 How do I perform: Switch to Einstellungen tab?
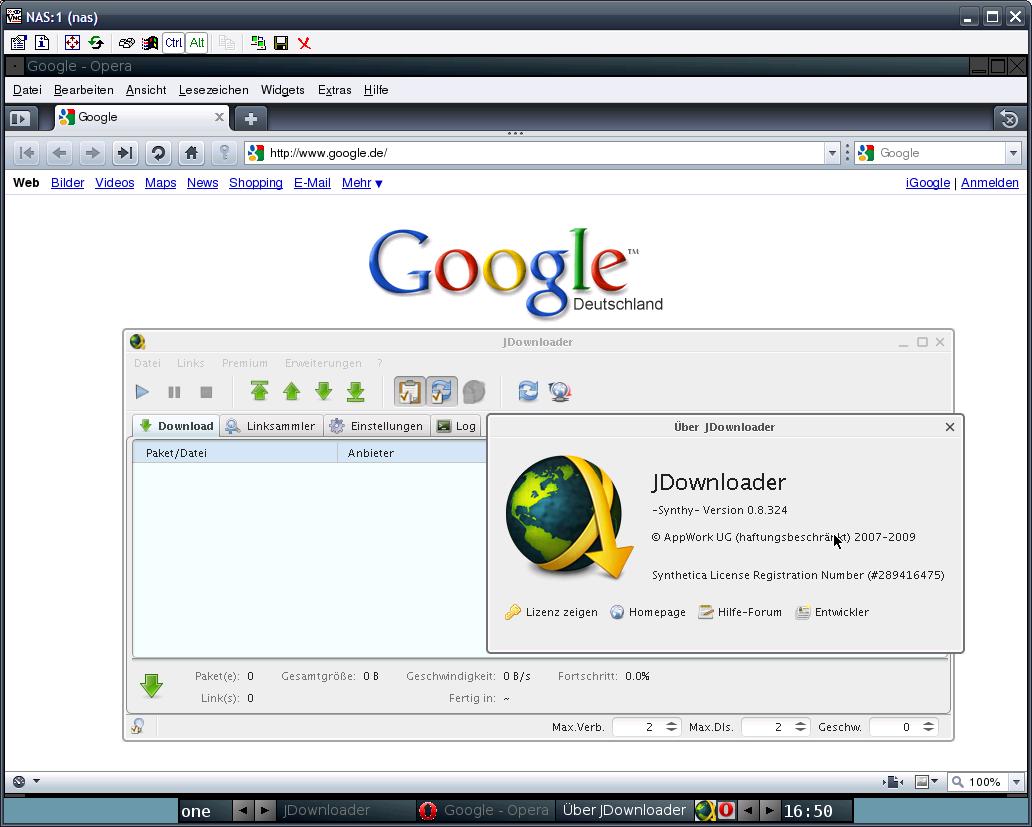(x=377, y=426)
